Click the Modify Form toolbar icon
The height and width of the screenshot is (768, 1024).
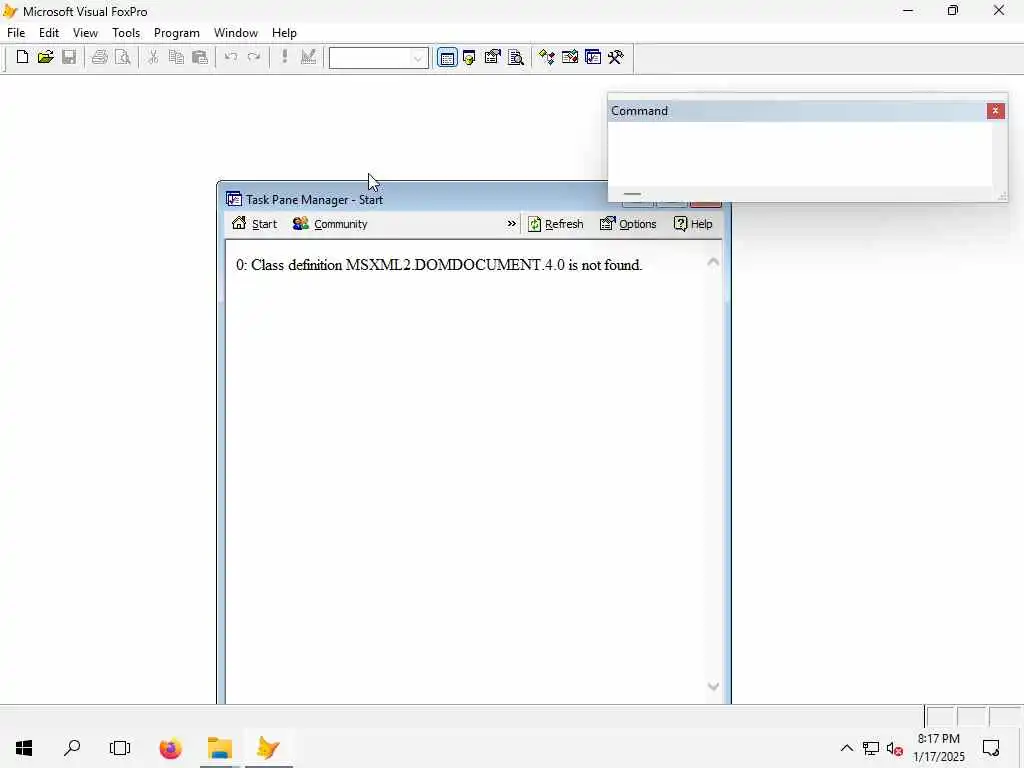pos(308,57)
